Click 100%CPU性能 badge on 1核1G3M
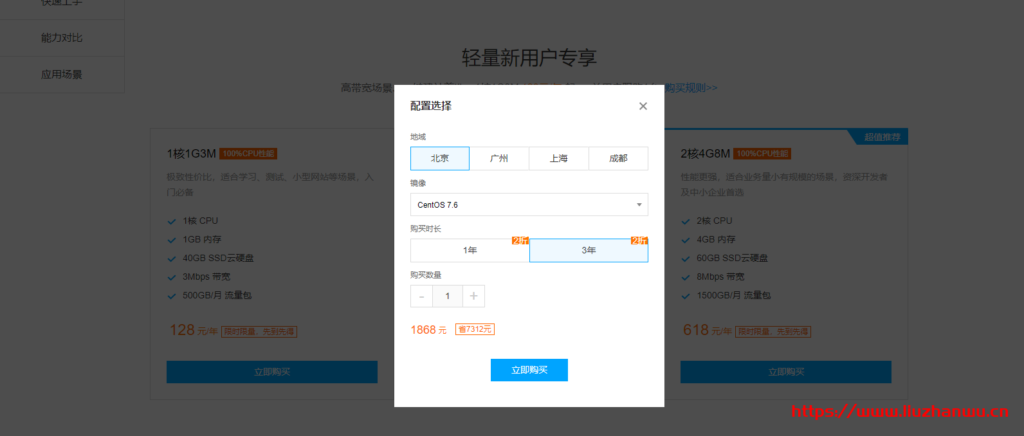This screenshot has height=436, width=1024. 248,154
